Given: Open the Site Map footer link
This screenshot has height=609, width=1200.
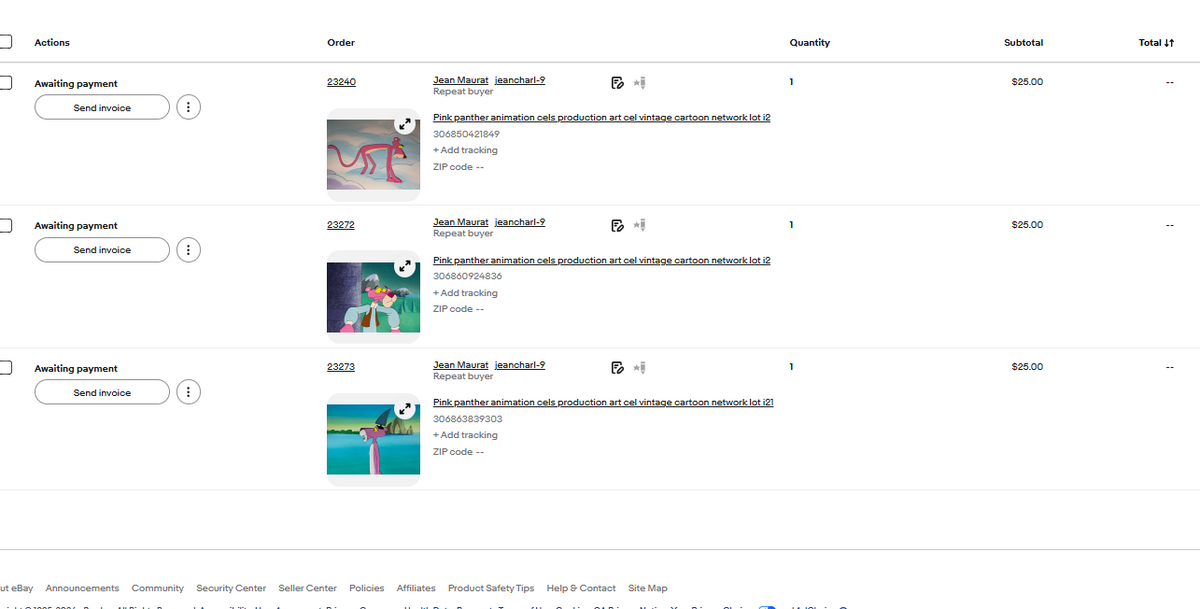Looking at the screenshot, I should pos(648,588).
